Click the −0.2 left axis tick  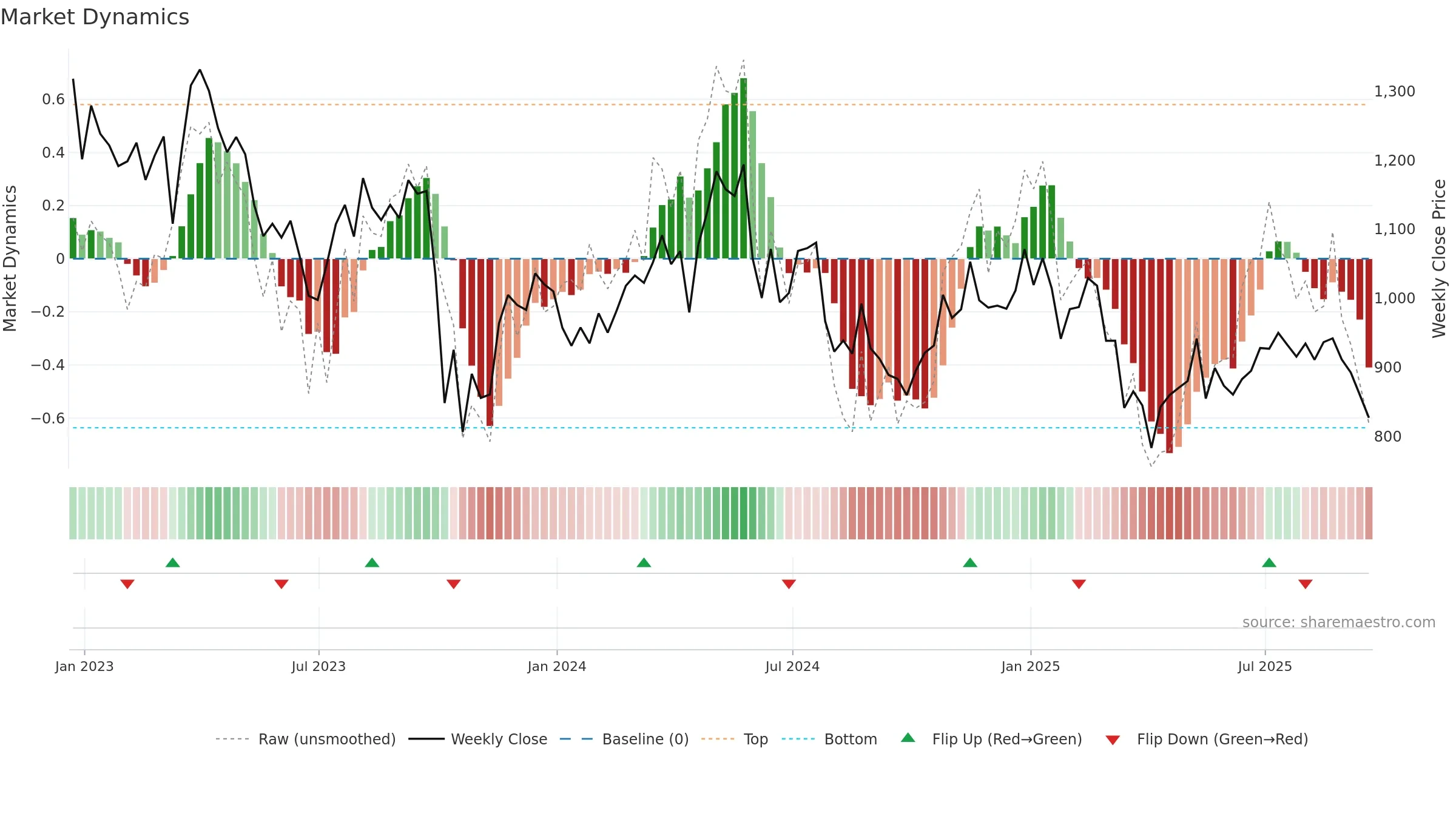pos(47,312)
